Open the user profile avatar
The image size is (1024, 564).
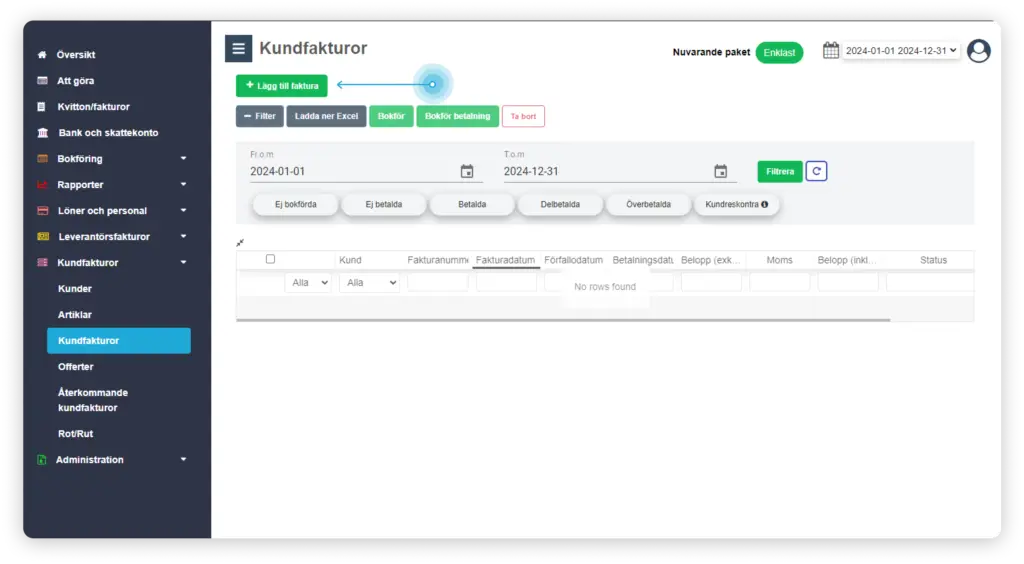[x=978, y=51]
